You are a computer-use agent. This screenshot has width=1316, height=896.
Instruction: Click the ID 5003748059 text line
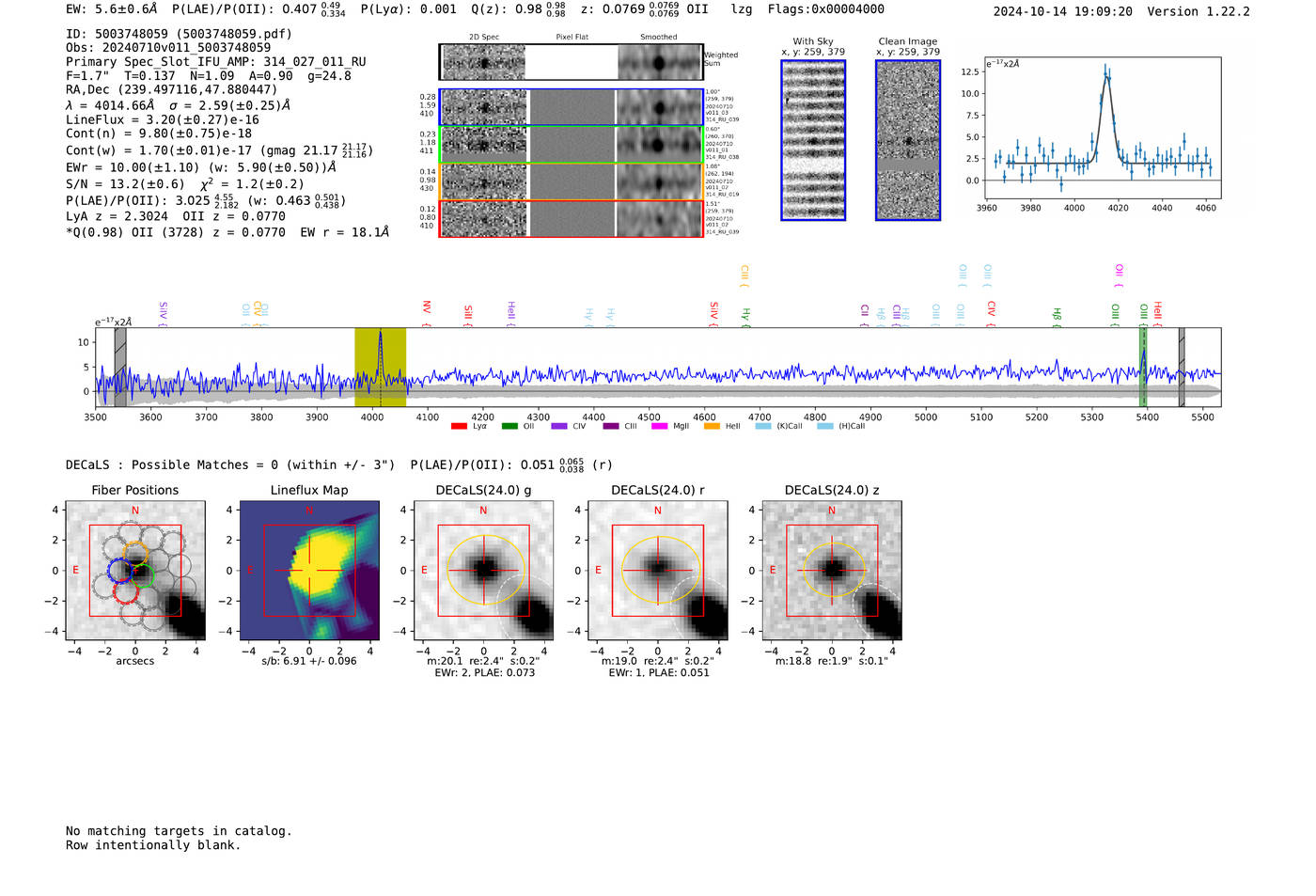pyautogui.click(x=179, y=34)
